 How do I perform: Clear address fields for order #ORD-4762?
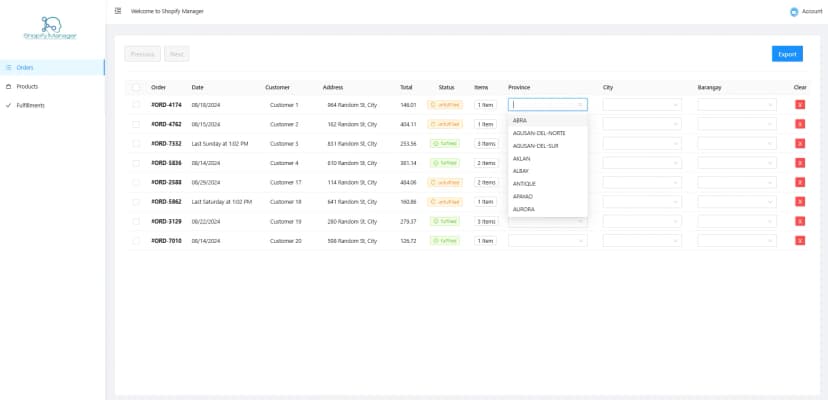(x=800, y=124)
